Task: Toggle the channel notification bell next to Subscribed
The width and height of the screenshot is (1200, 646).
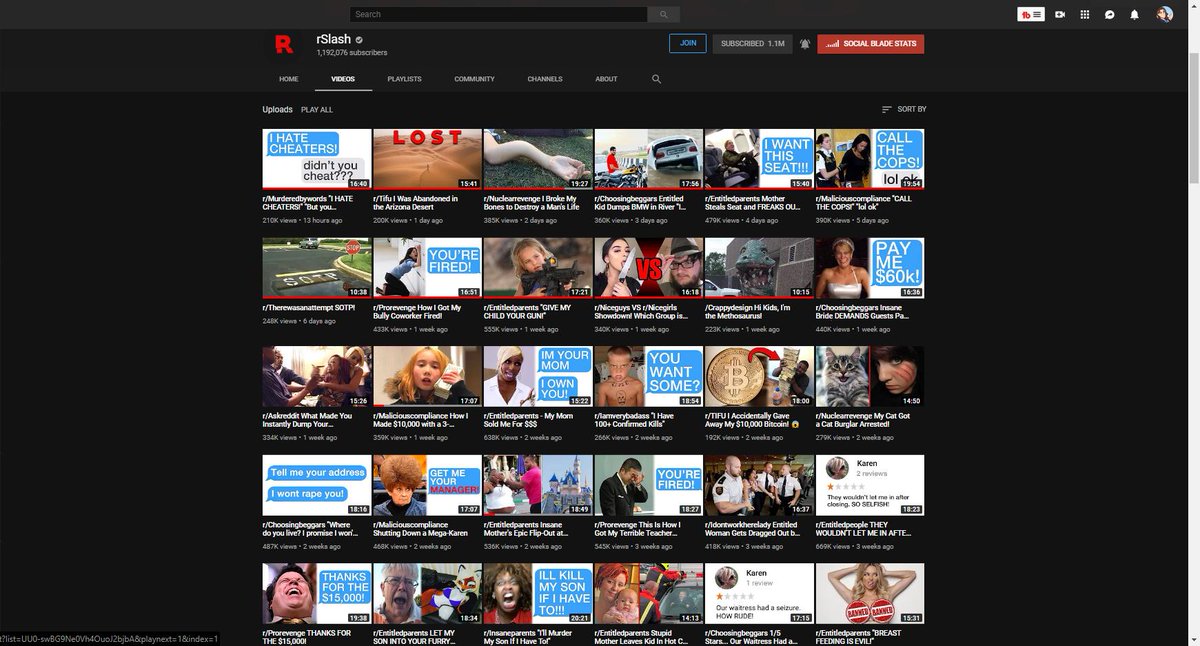Action: (x=805, y=44)
